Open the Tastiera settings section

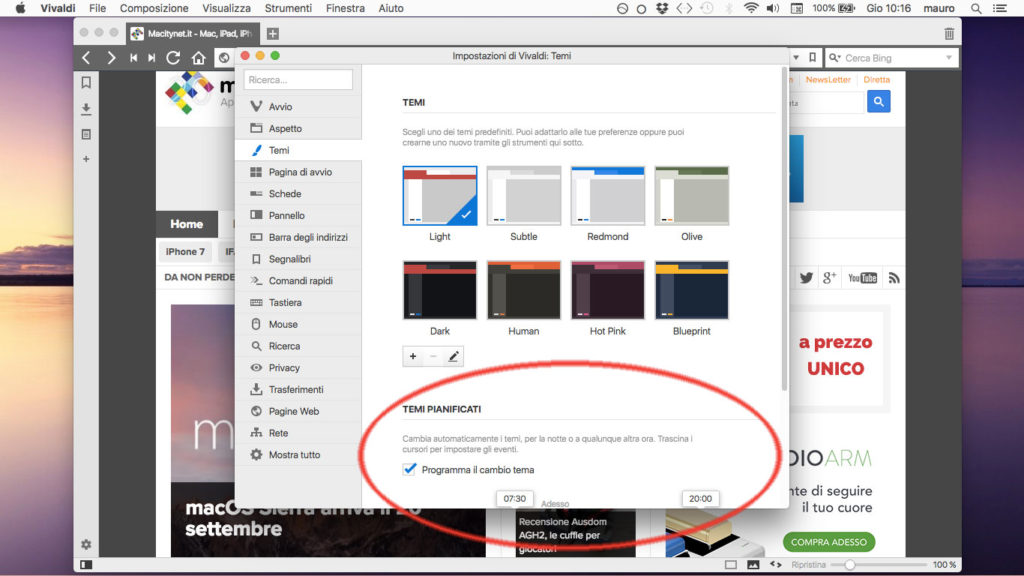click(298, 302)
